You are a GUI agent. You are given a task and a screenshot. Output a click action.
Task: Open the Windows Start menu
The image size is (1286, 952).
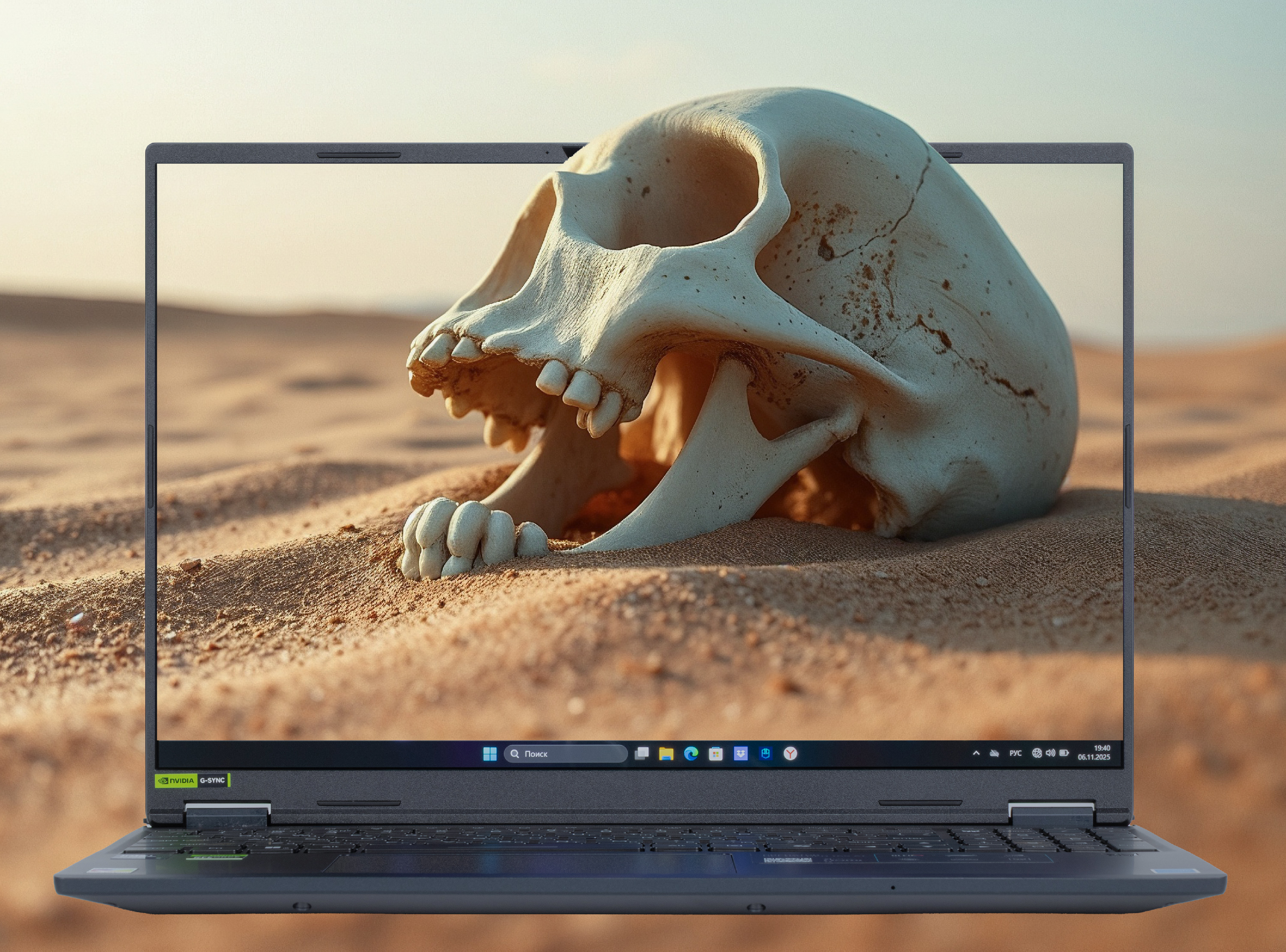click(x=490, y=754)
